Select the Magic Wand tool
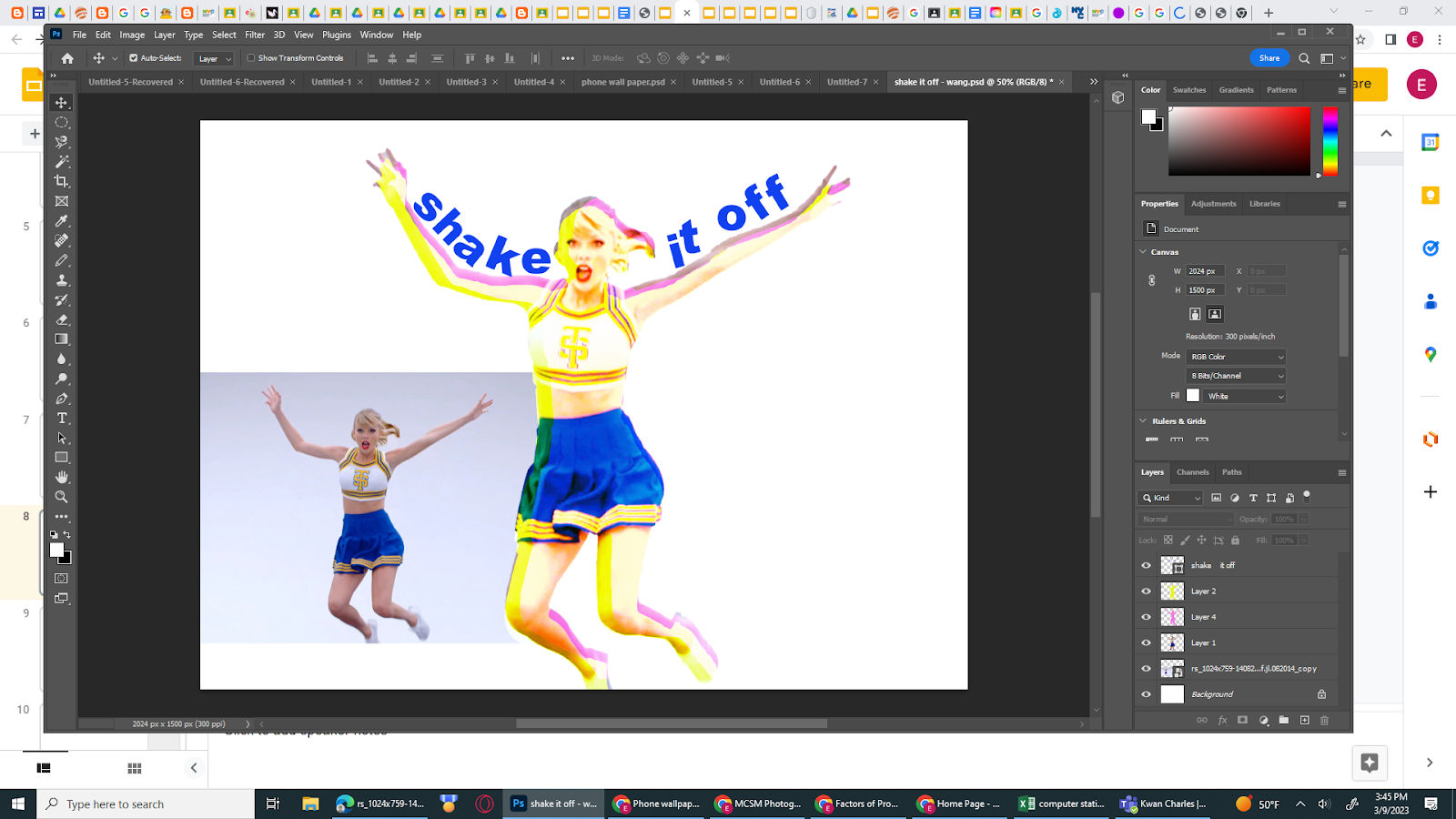1456x819 pixels. coord(62,162)
